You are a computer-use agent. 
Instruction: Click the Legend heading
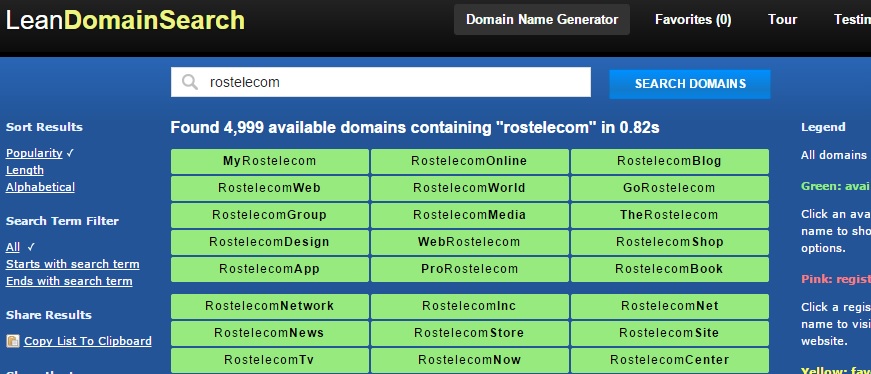click(823, 127)
